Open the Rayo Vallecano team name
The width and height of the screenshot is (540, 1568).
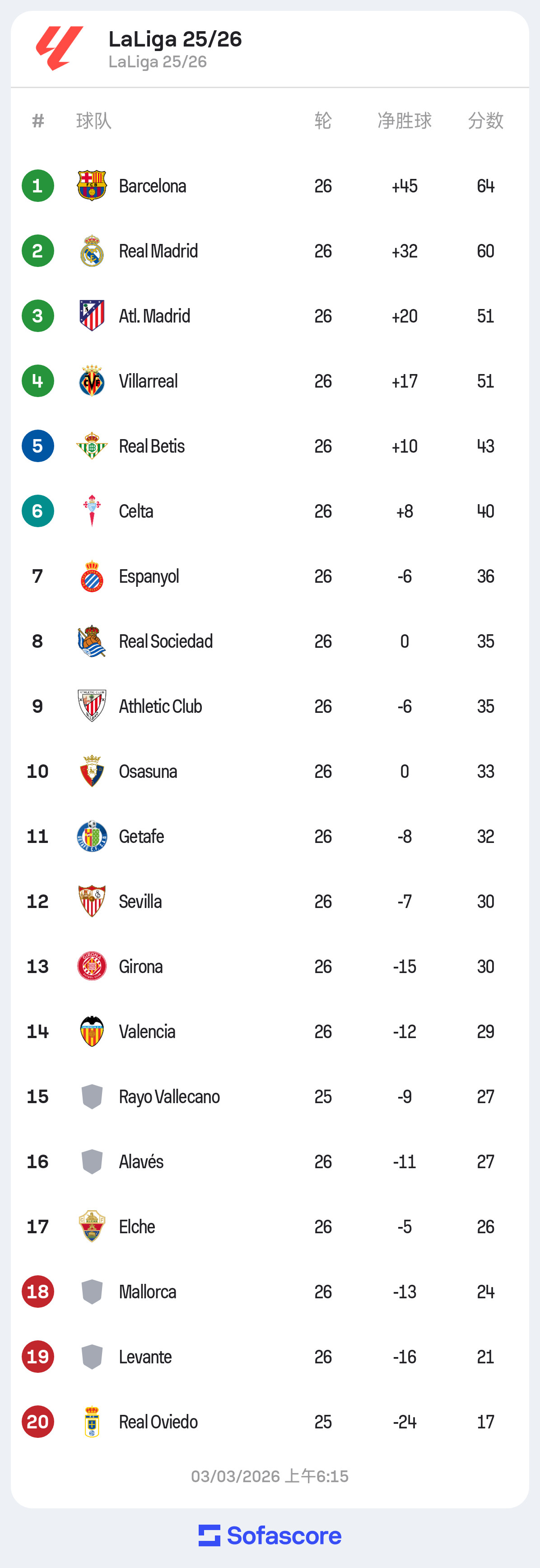tap(169, 1096)
